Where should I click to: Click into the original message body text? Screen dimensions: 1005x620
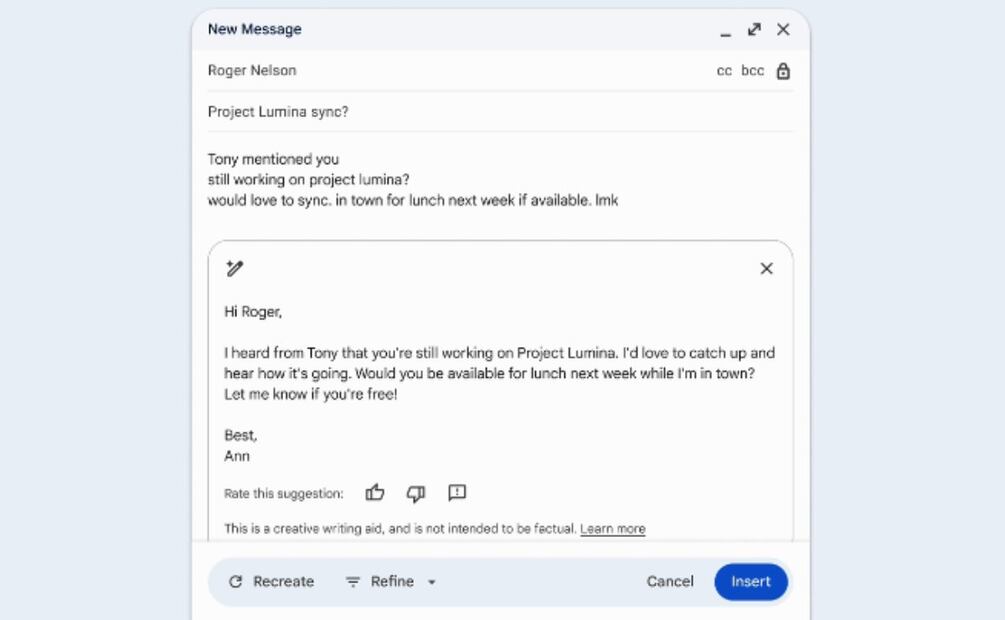(412, 180)
